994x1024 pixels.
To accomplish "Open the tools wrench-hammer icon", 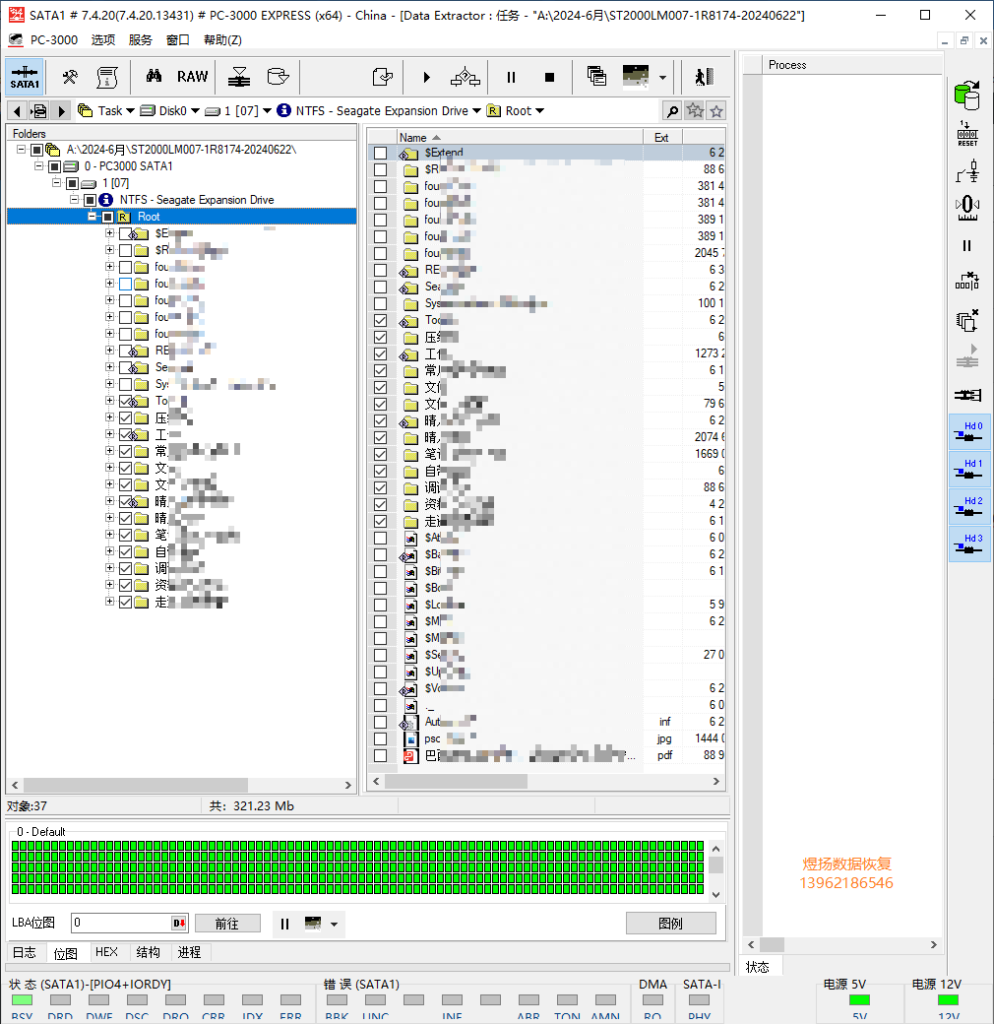I will point(70,77).
